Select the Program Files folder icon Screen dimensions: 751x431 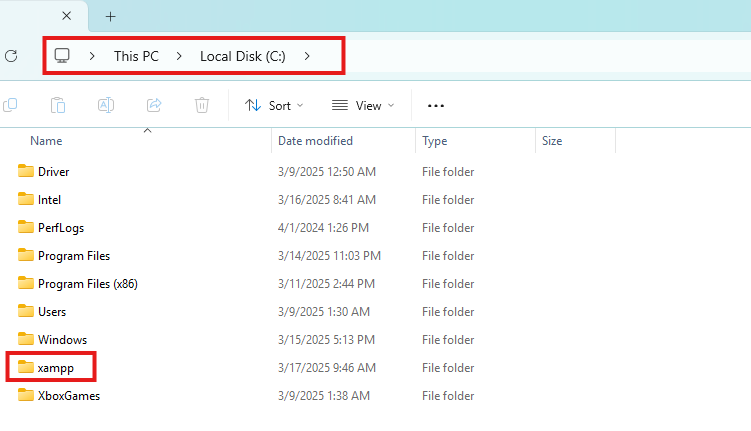coord(26,255)
